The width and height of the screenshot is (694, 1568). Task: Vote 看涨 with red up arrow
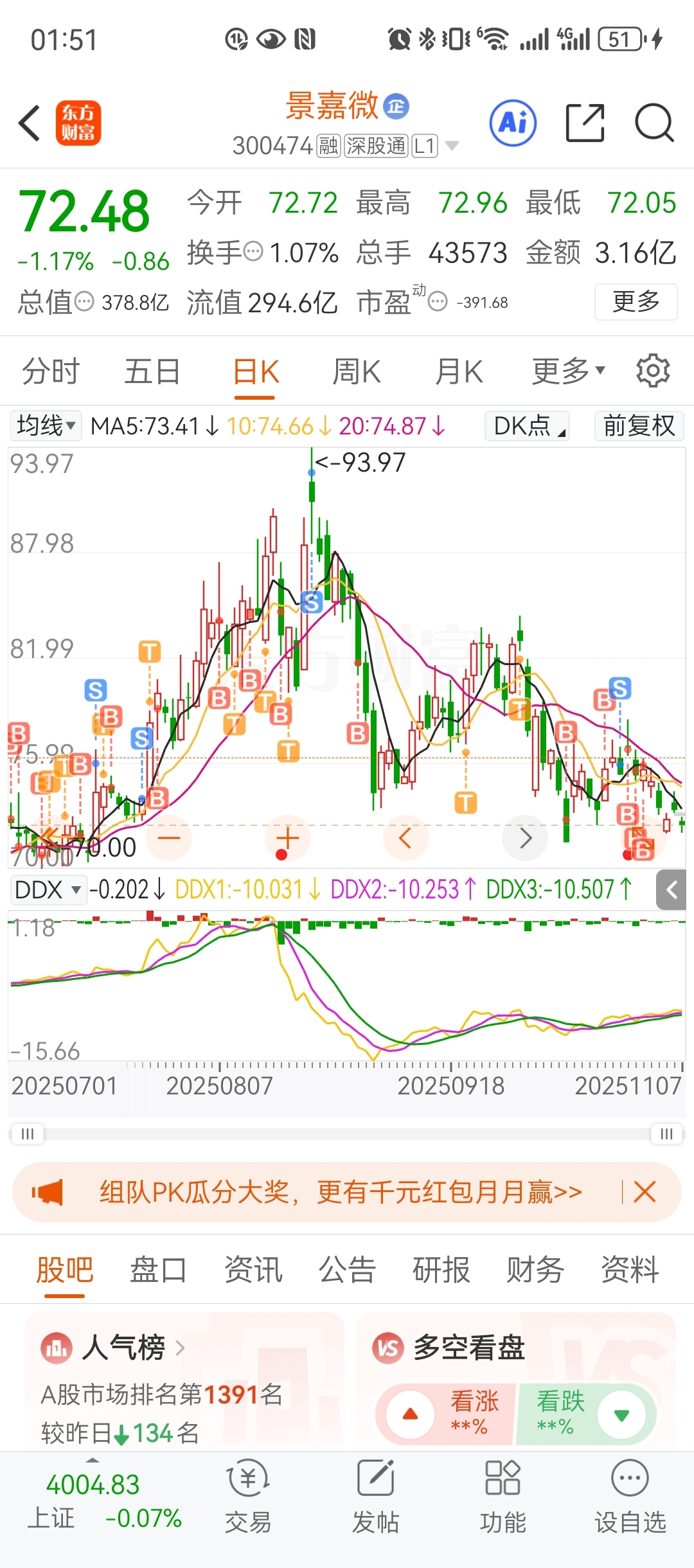[x=410, y=1414]
